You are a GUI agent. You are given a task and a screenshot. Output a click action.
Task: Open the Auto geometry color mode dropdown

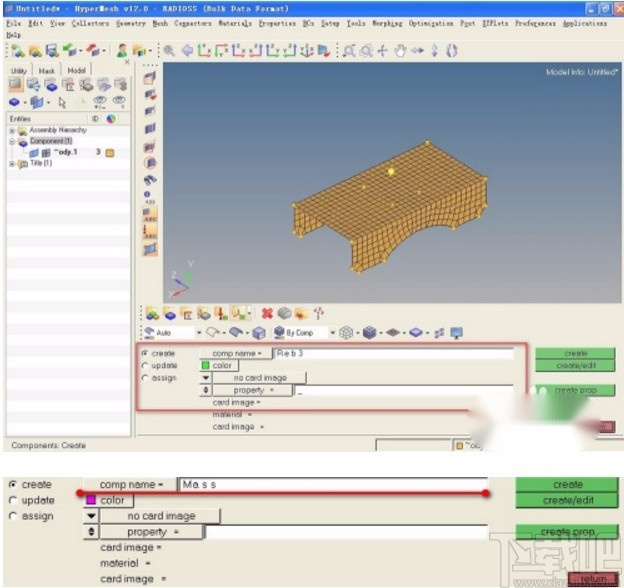tap(199, 333)
